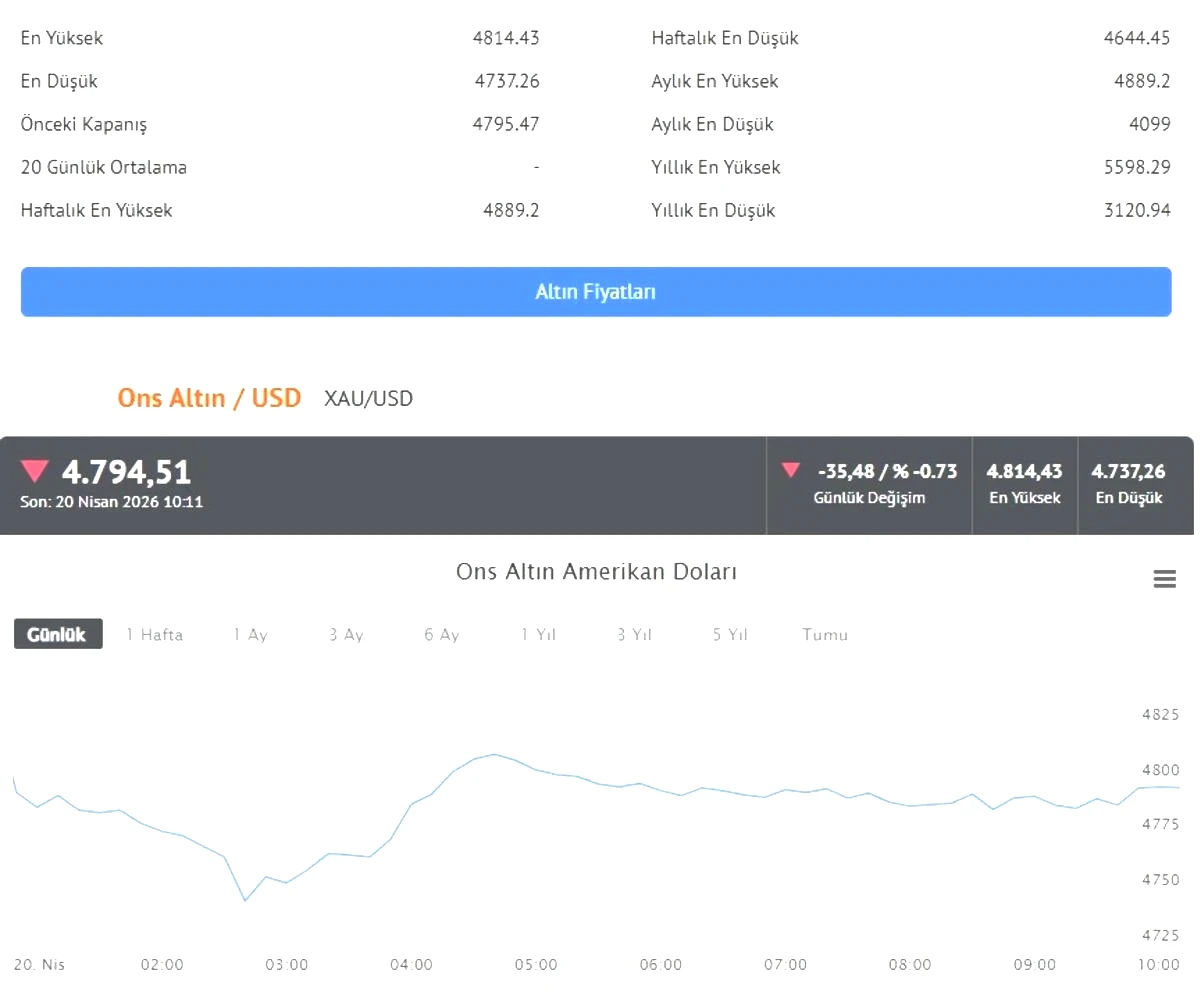Click the red triangle next to daily change

791,470
